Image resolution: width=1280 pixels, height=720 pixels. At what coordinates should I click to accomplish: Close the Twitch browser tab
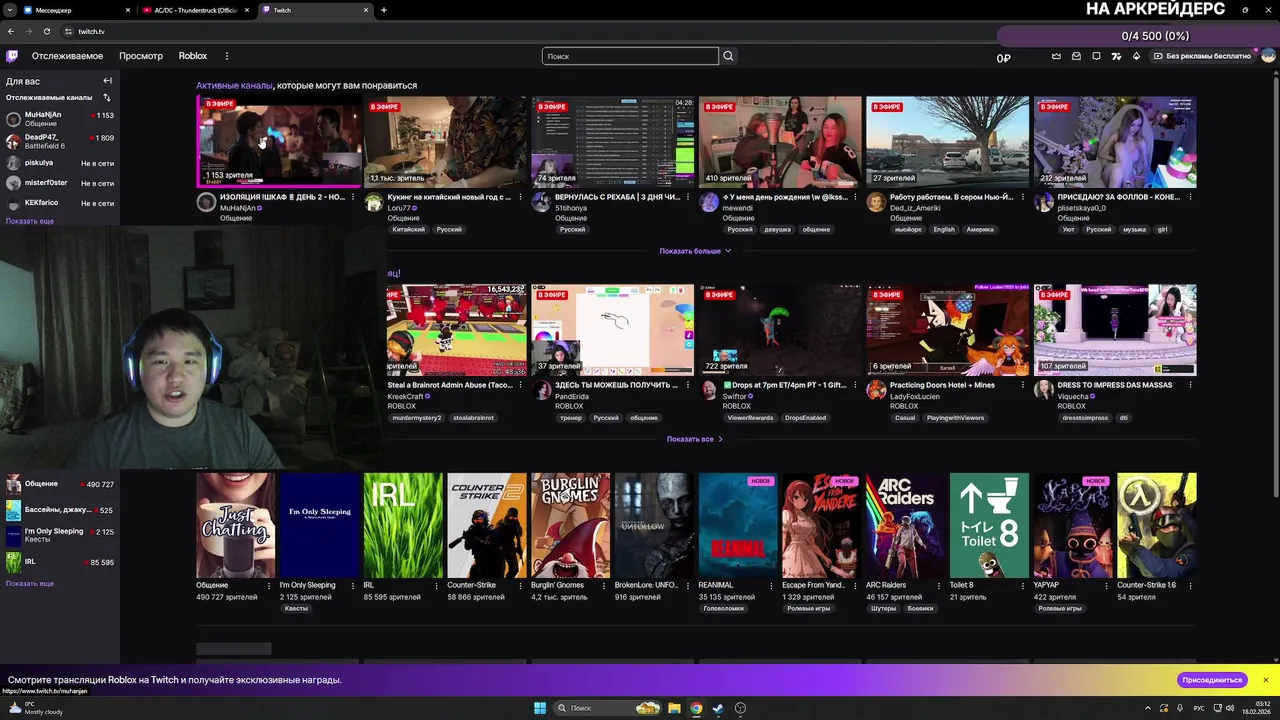[x=366, y=10]
